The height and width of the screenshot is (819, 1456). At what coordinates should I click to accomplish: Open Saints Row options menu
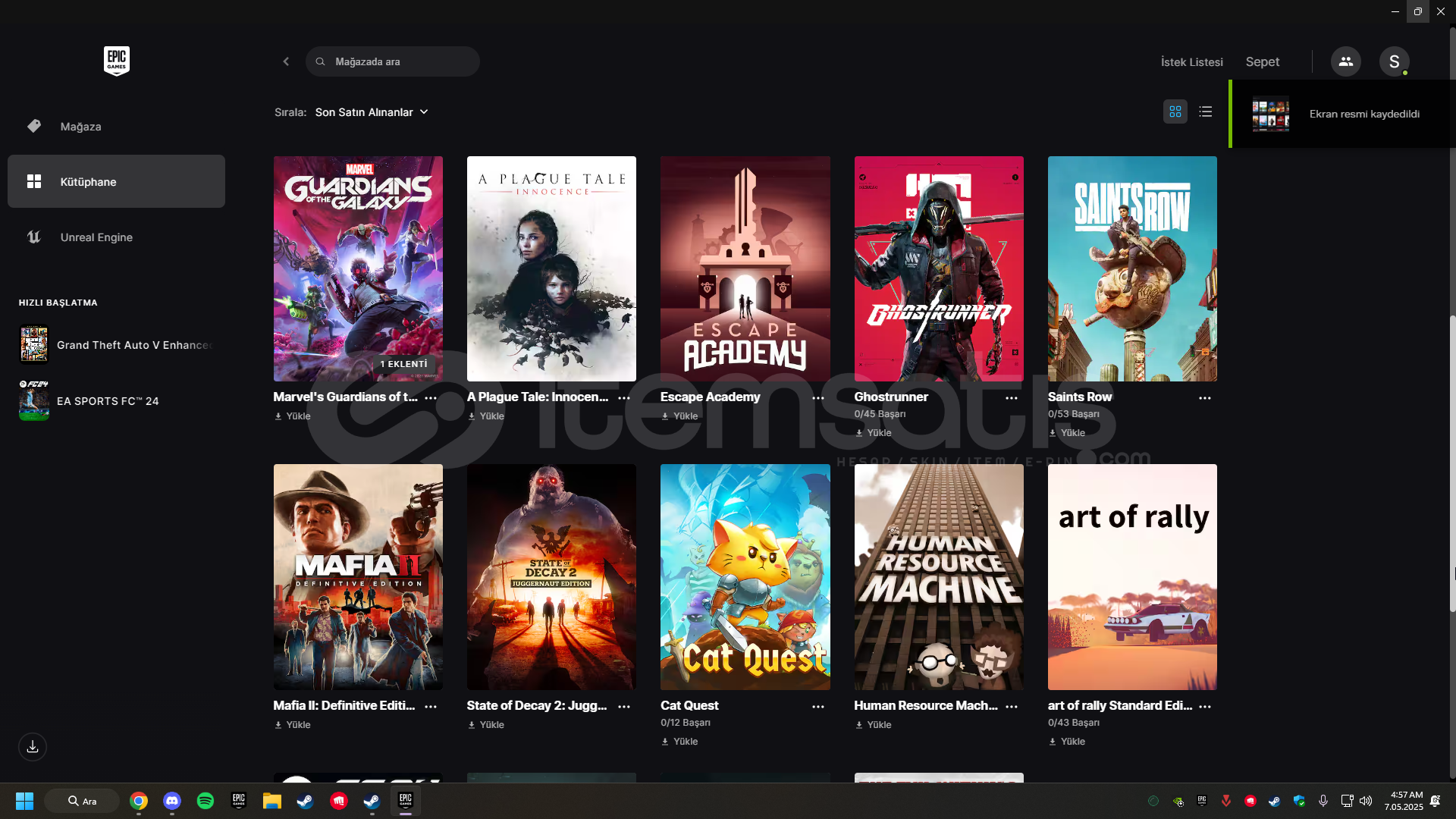(1204, 398)
